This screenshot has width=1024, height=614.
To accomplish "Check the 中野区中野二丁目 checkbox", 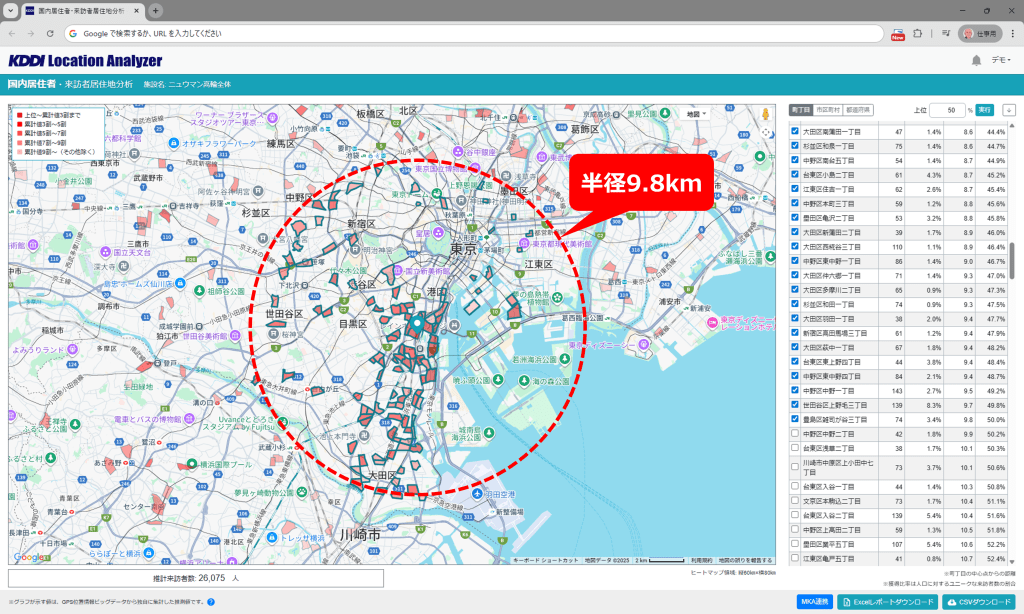I will tap(795, 433).
